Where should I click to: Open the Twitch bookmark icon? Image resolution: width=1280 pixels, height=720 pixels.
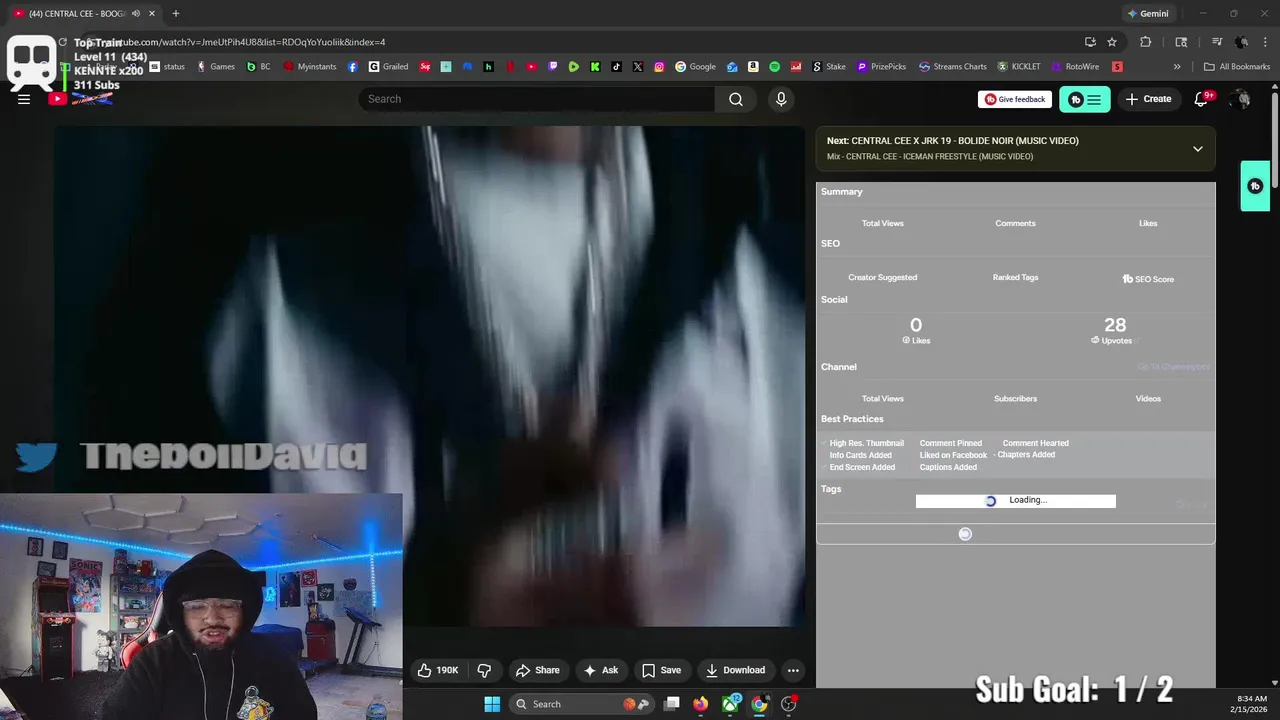tap(553, 67)
